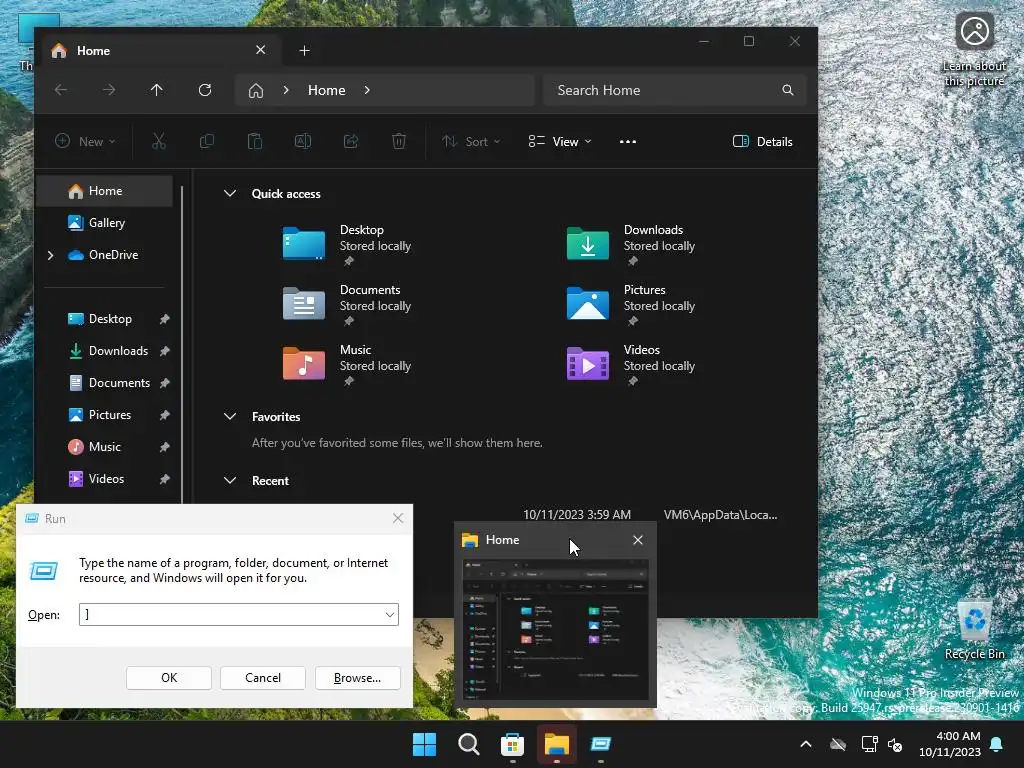1024x768 pixels.
Task: Open the Sort dropdown
Action: 471,142
